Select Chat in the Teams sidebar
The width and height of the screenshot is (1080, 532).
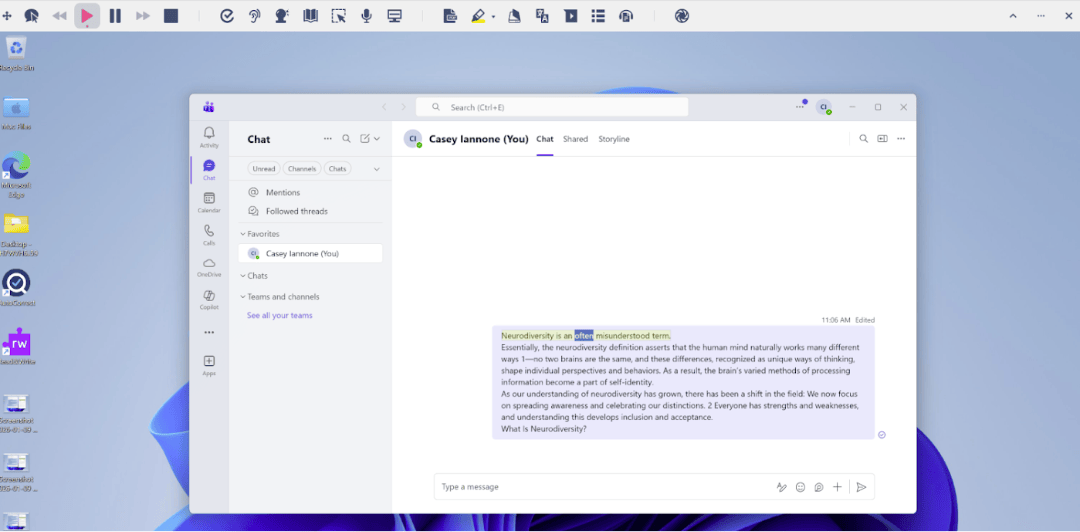point(209,170)
